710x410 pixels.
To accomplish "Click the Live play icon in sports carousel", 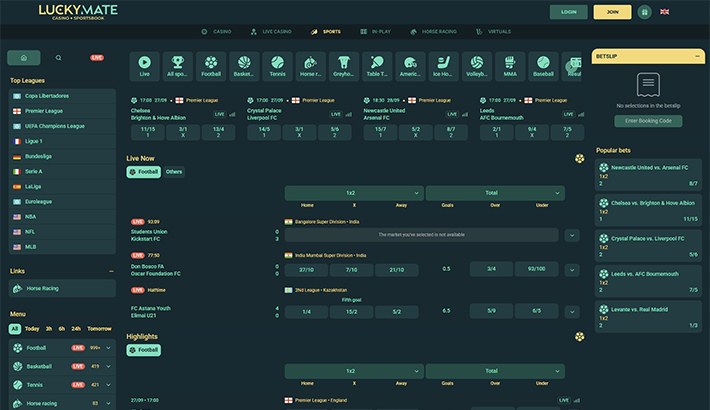I will coord(145,66).
